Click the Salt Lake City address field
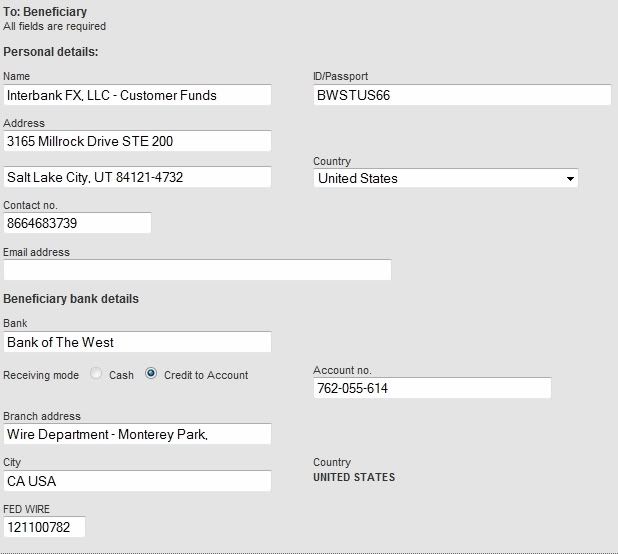 click(137, 177)
